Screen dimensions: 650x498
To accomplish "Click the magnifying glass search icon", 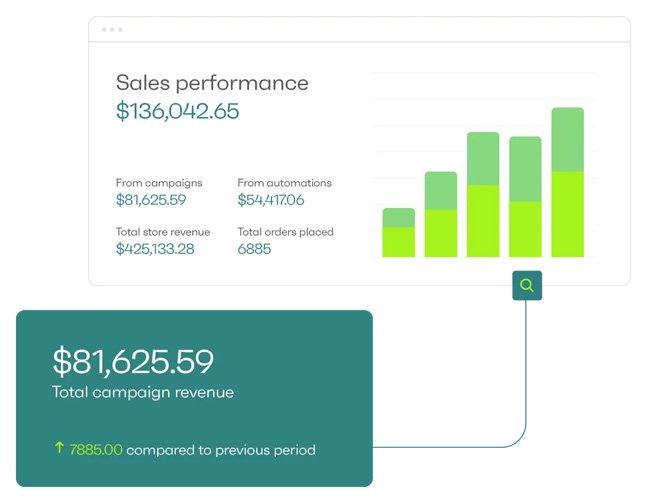I will coord(527,285).
